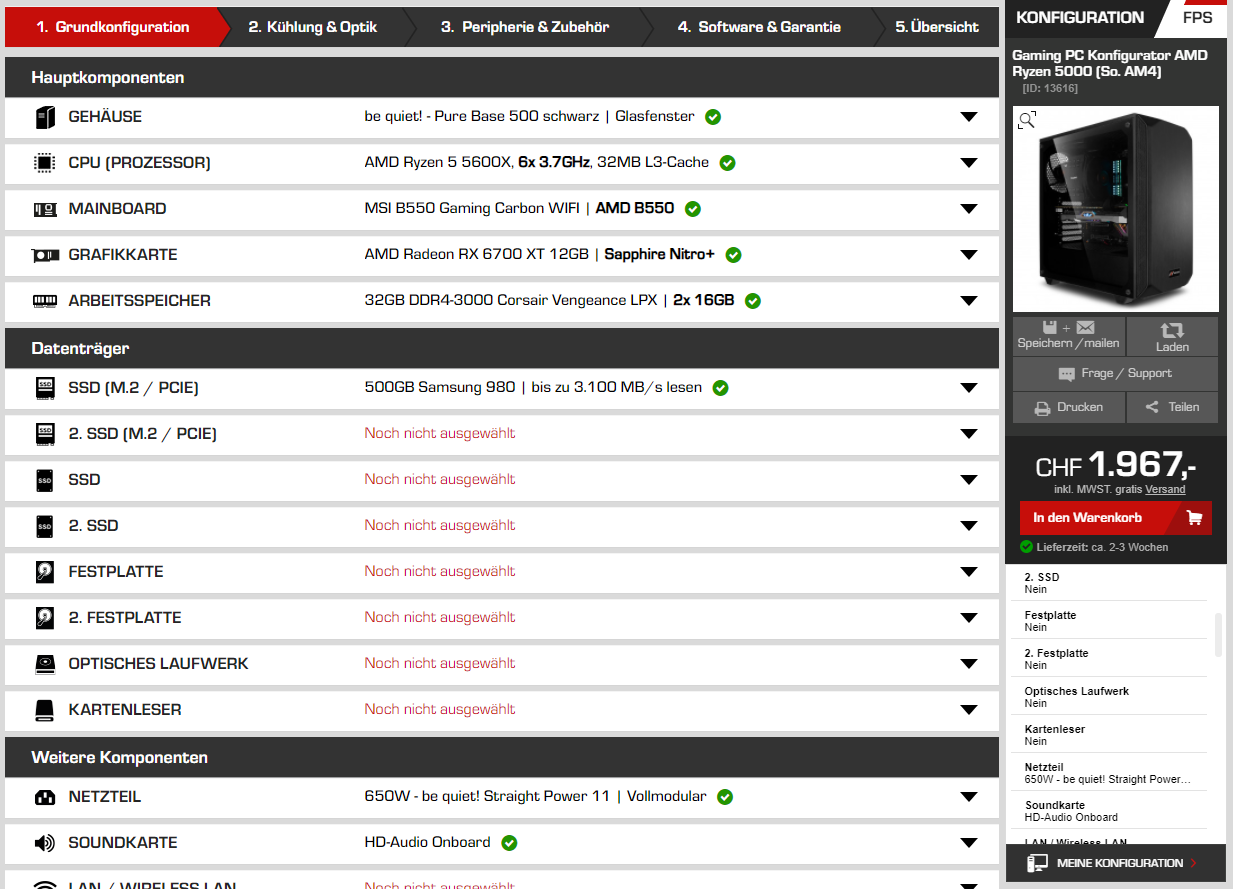Expand the Mainboard dropdown arrow

[x=968, y=209]
